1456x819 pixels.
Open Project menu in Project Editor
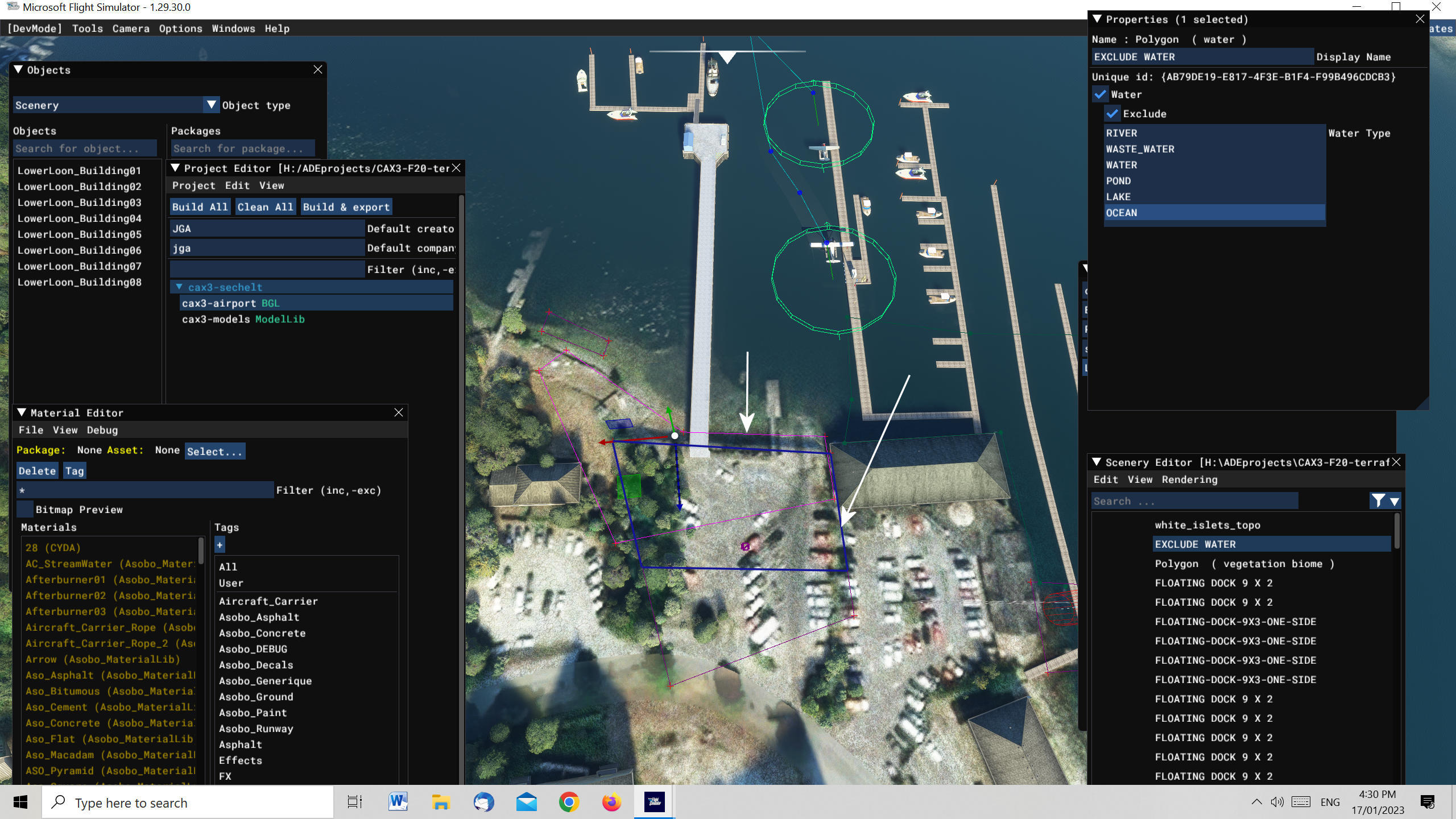point(193,185)
